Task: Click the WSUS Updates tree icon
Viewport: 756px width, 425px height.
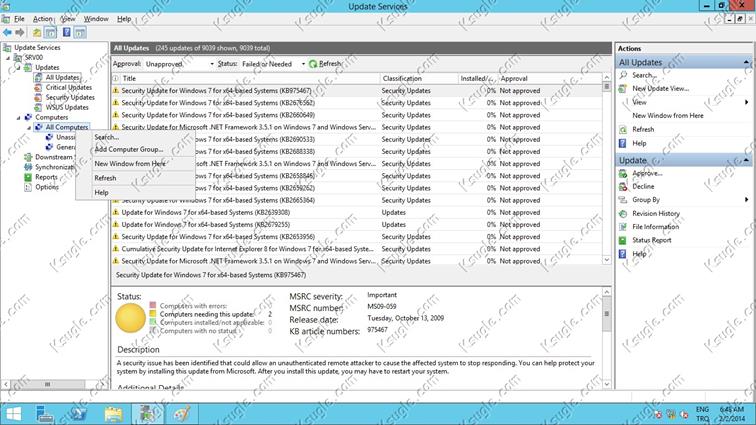Action: [38, 108]
